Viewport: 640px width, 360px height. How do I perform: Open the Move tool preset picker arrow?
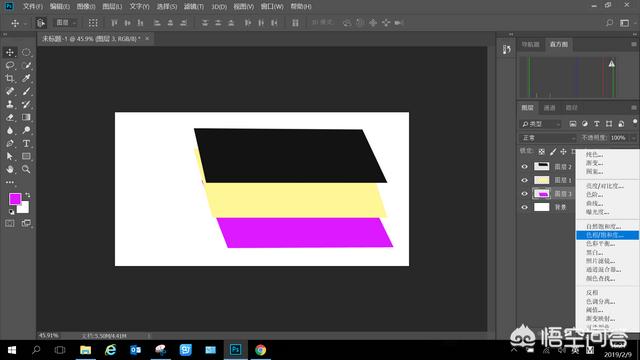(25, 23)
